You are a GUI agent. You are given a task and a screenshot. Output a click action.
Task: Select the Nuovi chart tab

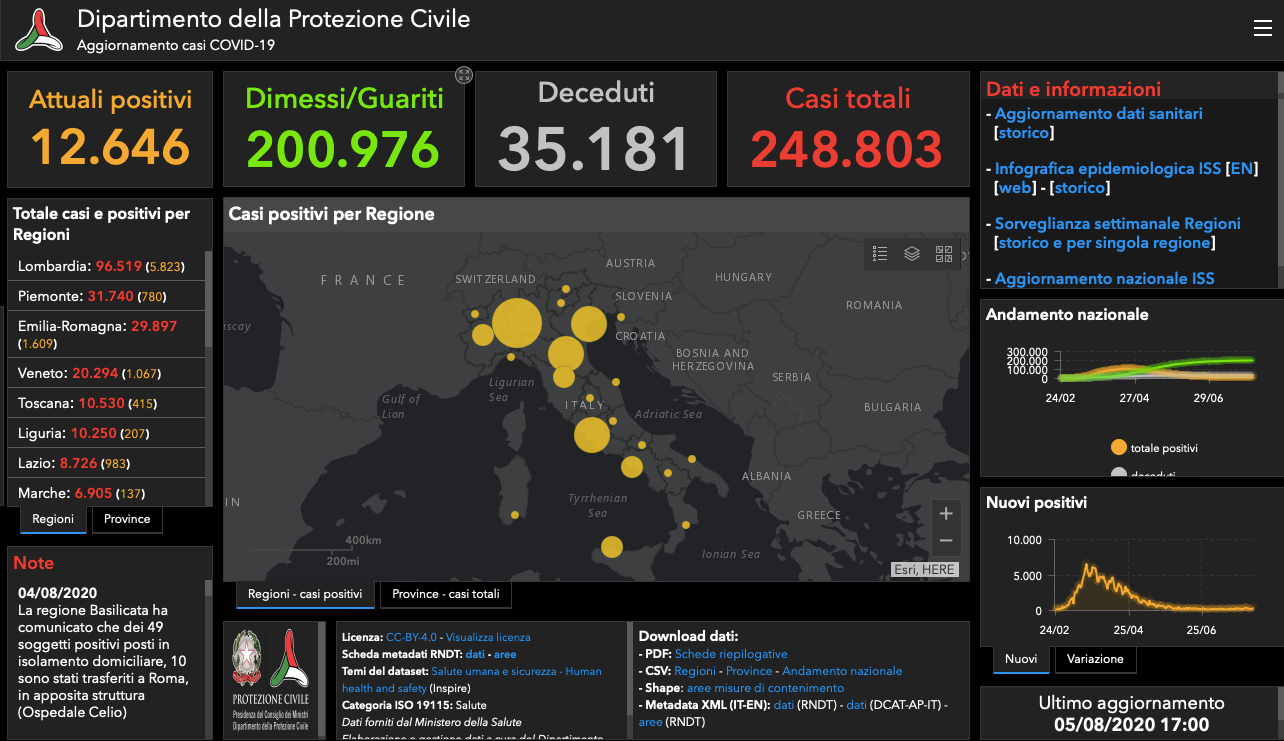click(1020, 659)
